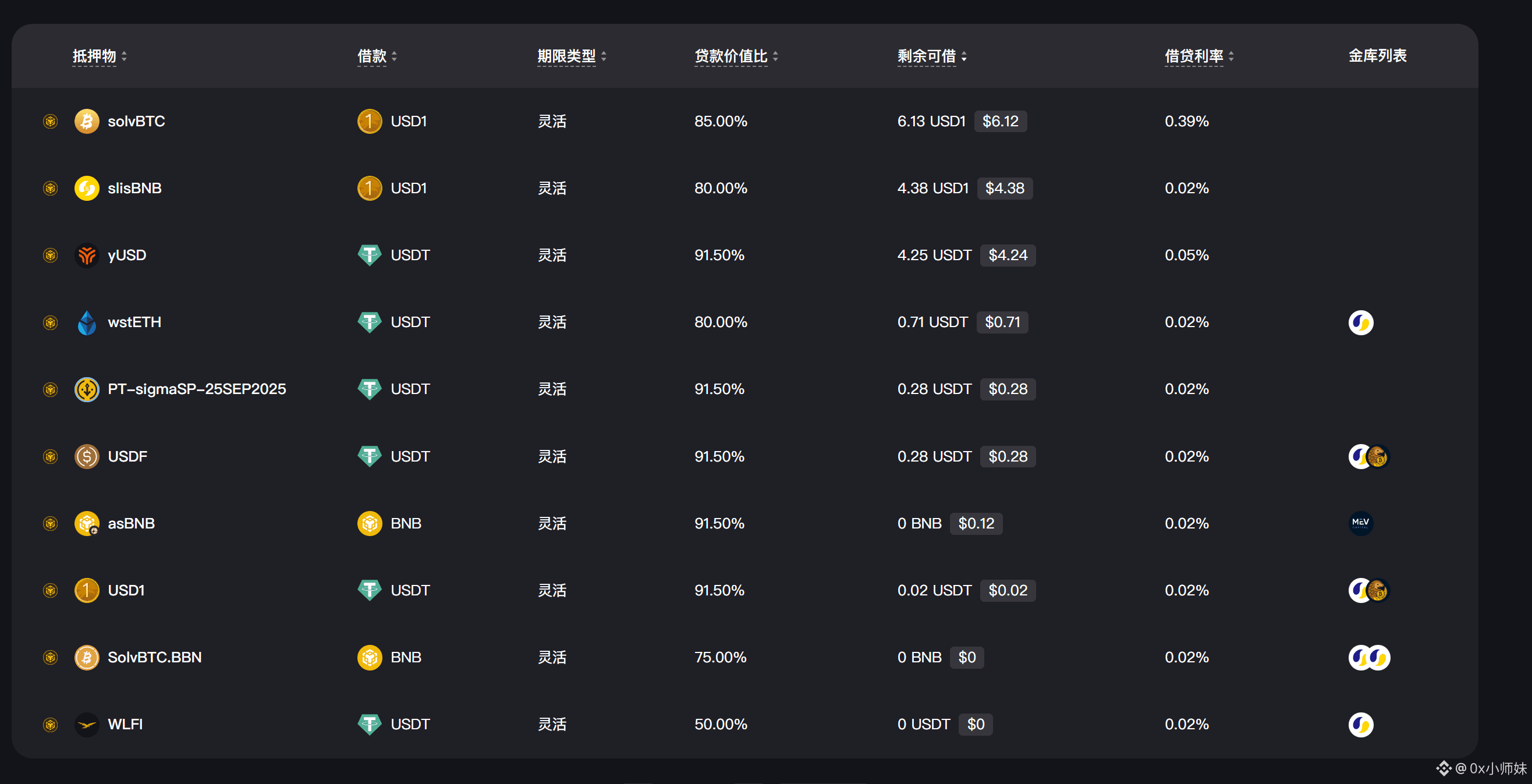Click the $0.12 badge in asBNB row
Screen dimensions: 1532x784
(976, 523)
